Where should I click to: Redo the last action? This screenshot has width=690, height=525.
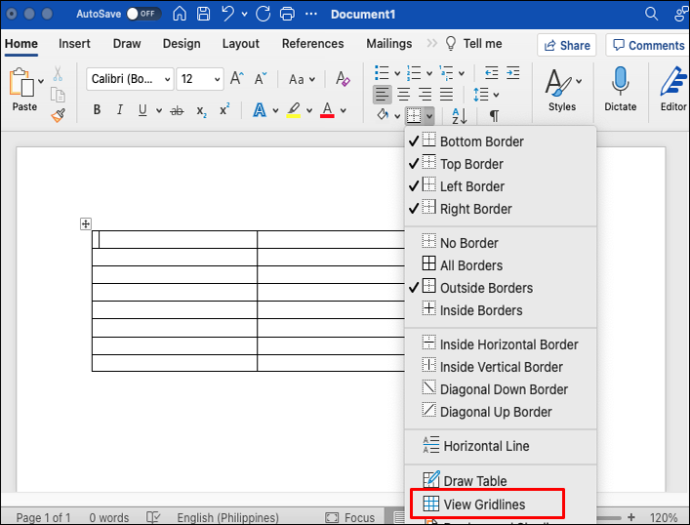click(263, 14)
